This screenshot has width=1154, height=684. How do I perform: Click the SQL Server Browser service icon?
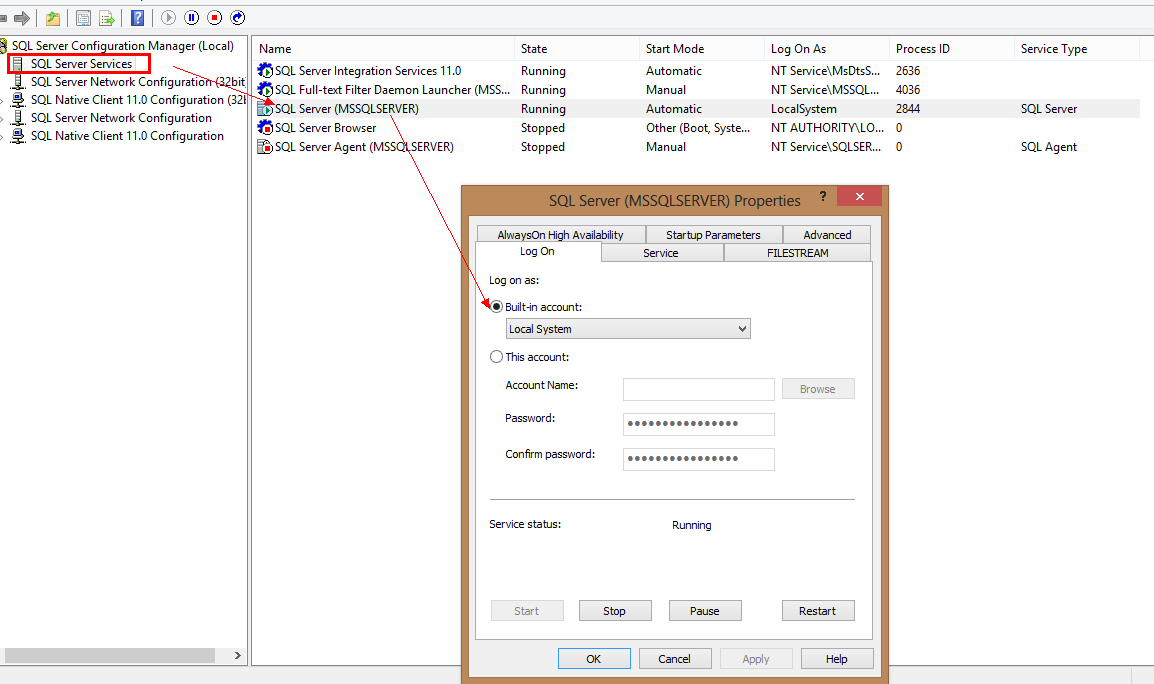(265, 128)
